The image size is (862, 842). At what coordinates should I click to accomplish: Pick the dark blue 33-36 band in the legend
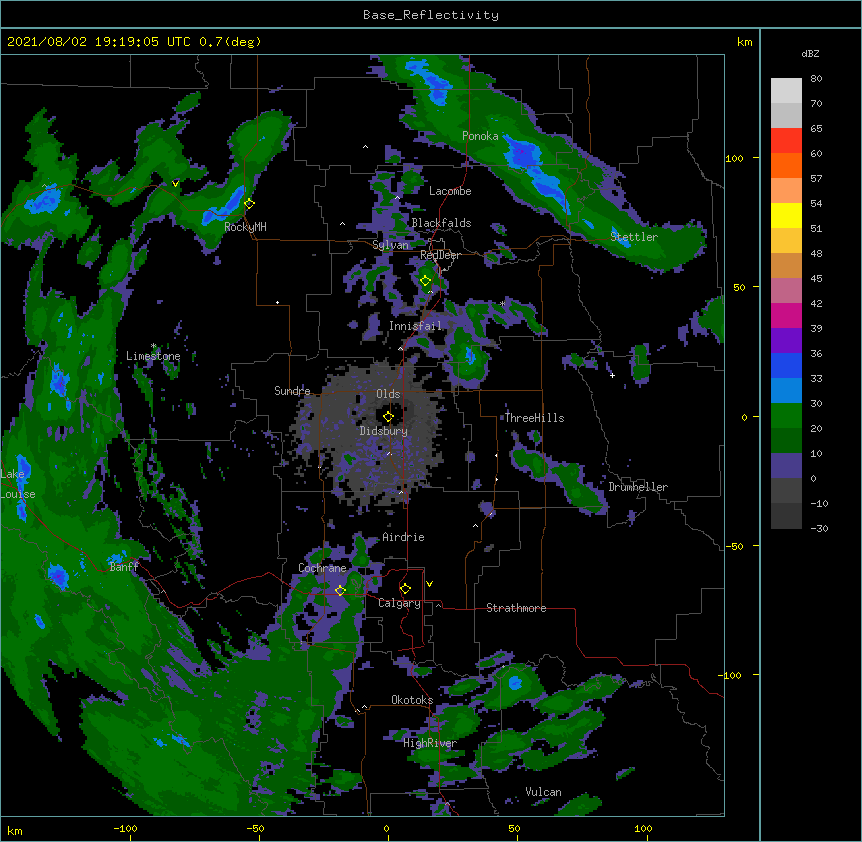pos(786,365)
